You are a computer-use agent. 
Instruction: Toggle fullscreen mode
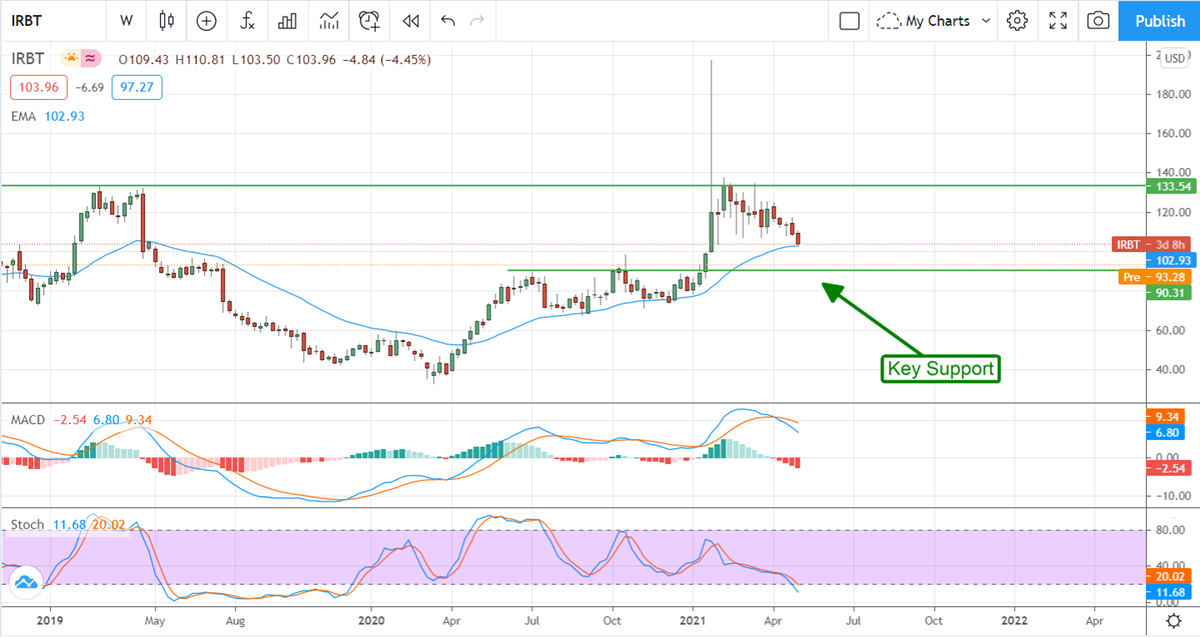(x=1058, y=20)
